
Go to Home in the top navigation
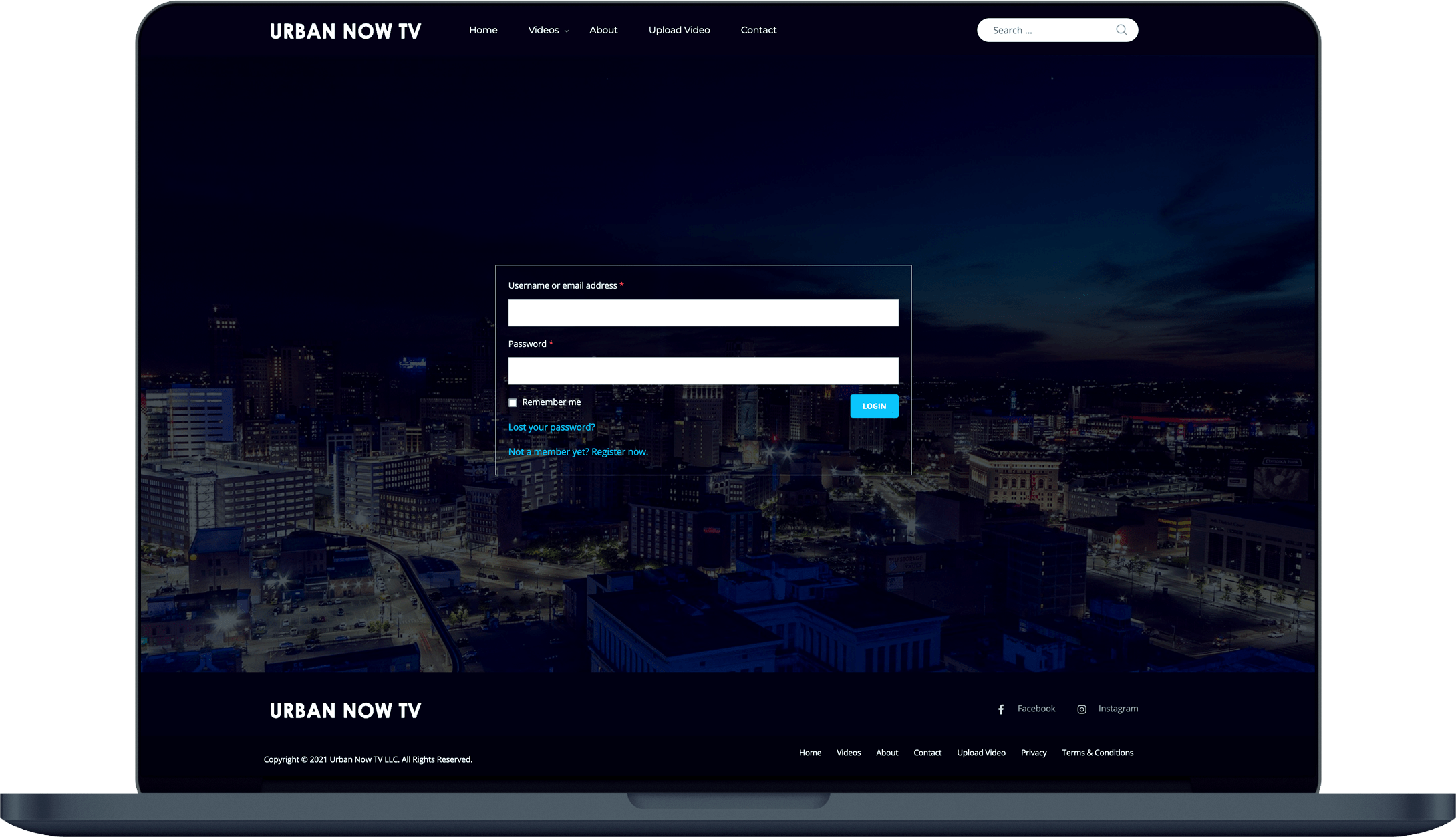tap(483, 30)
